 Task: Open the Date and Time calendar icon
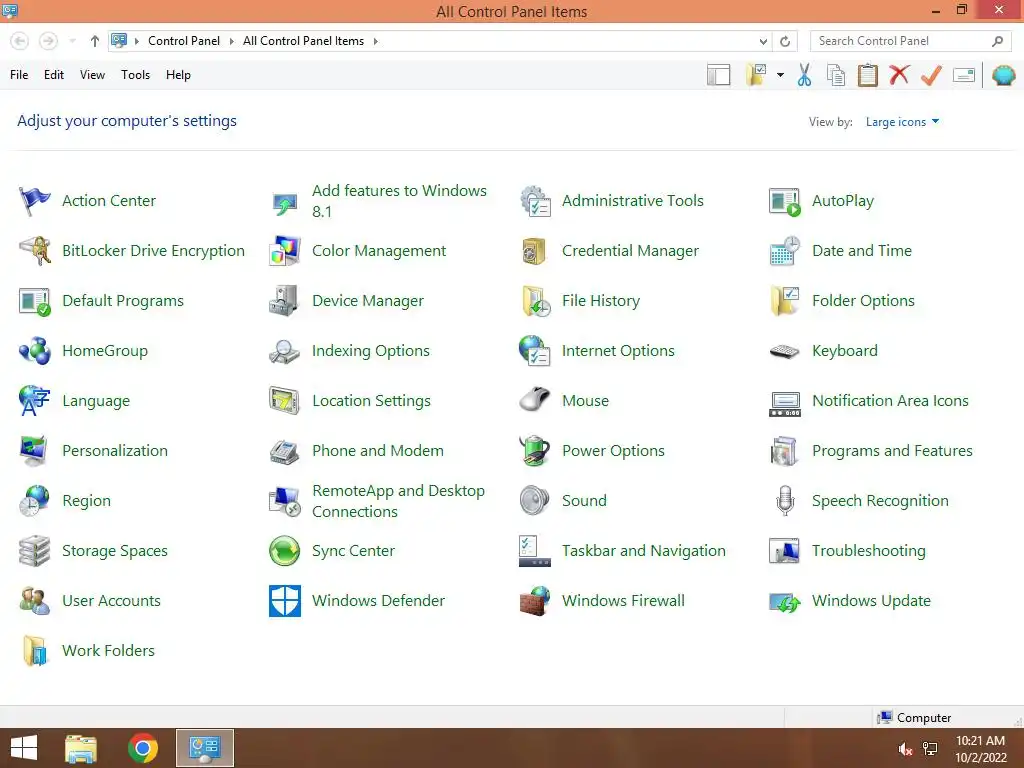tap(784, 251)
